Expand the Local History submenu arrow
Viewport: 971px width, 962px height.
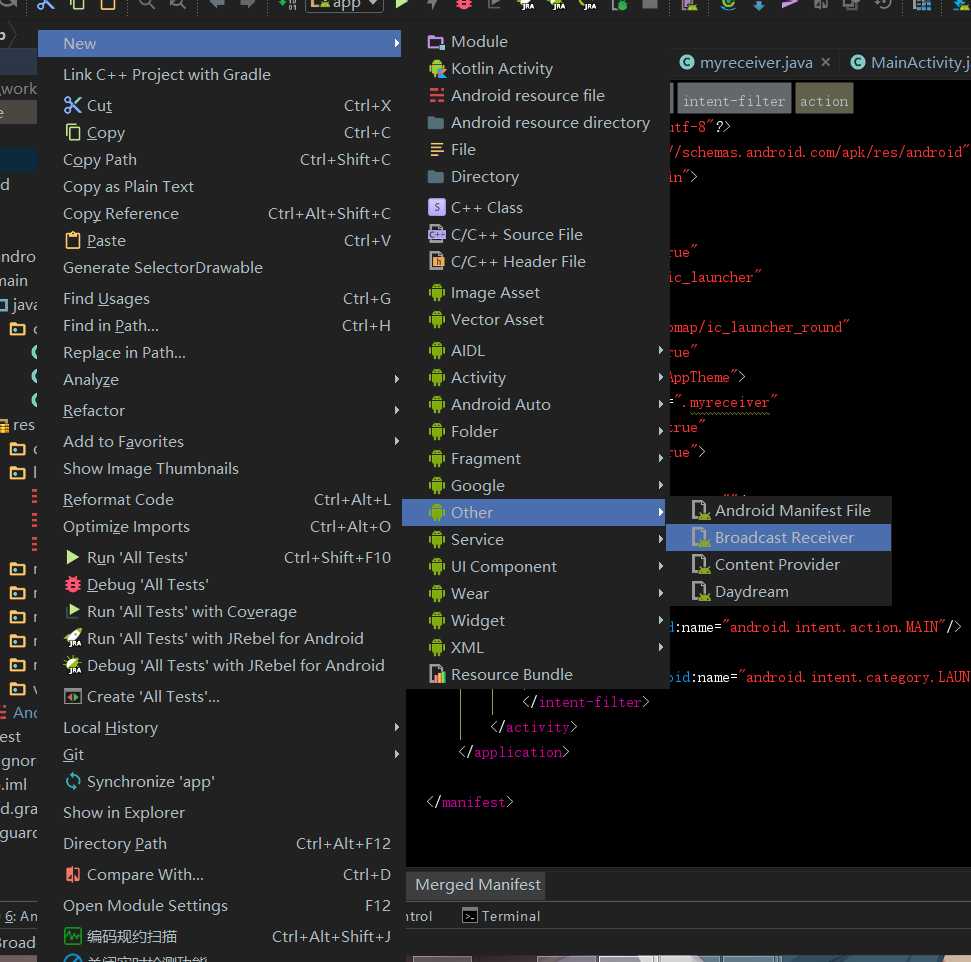(x=396, y=727)
